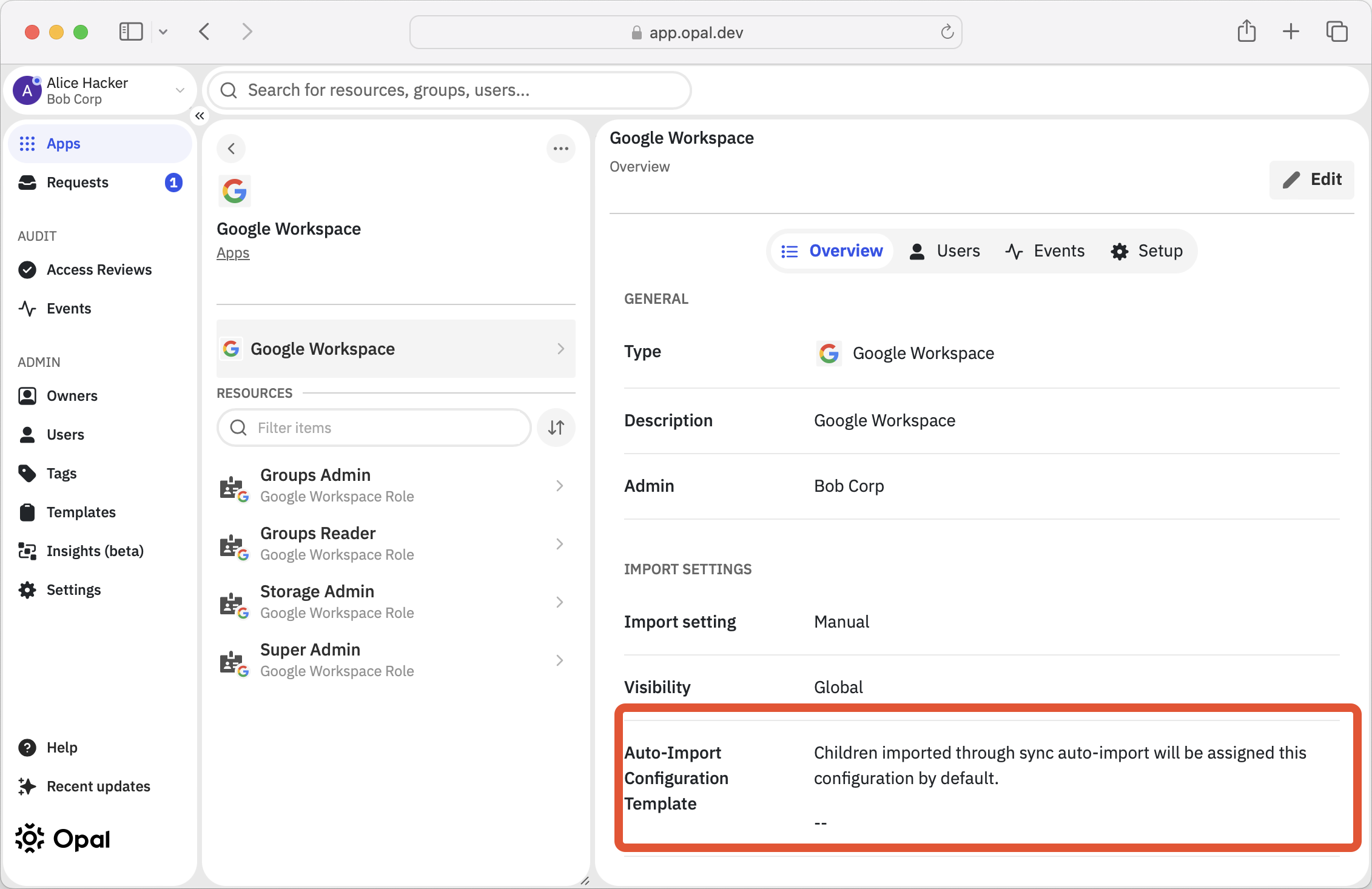Image resolution: width=1372 pixels, height=889 pixels.
Task: Switch to the Setup tab
Action: point(1147,251)
